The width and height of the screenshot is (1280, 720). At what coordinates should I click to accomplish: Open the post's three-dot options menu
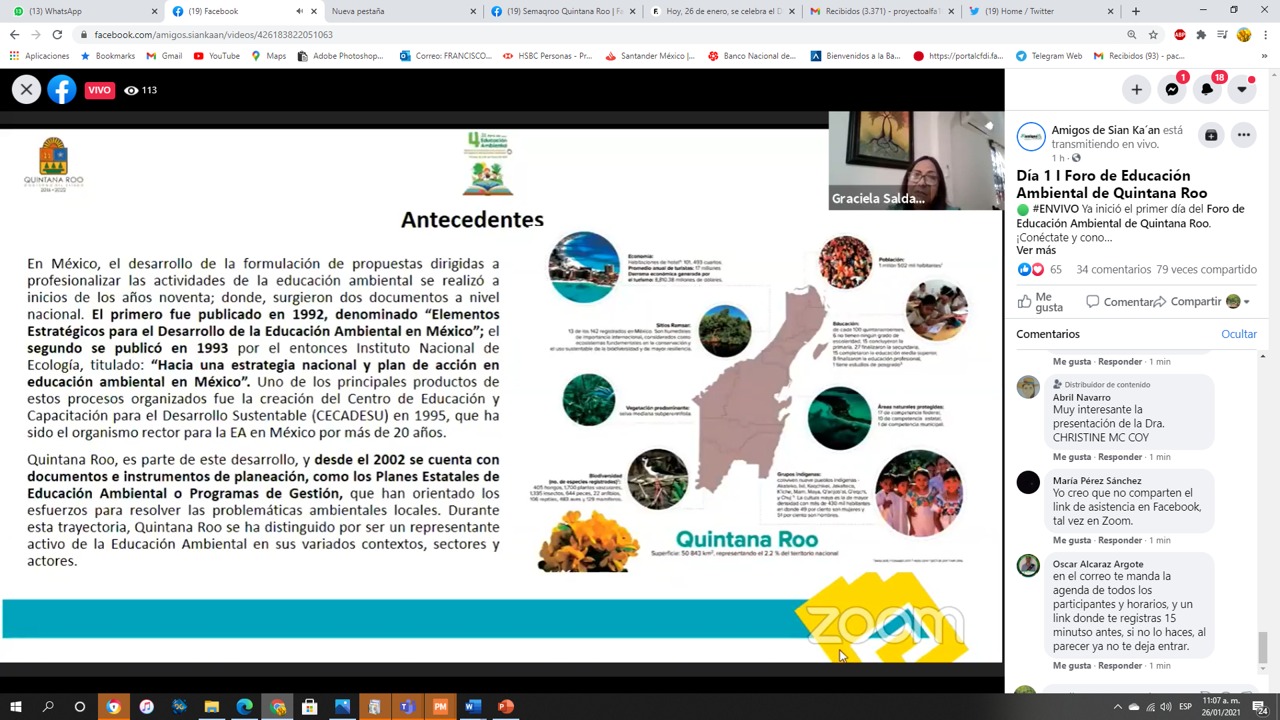(x=1243, y=135)
